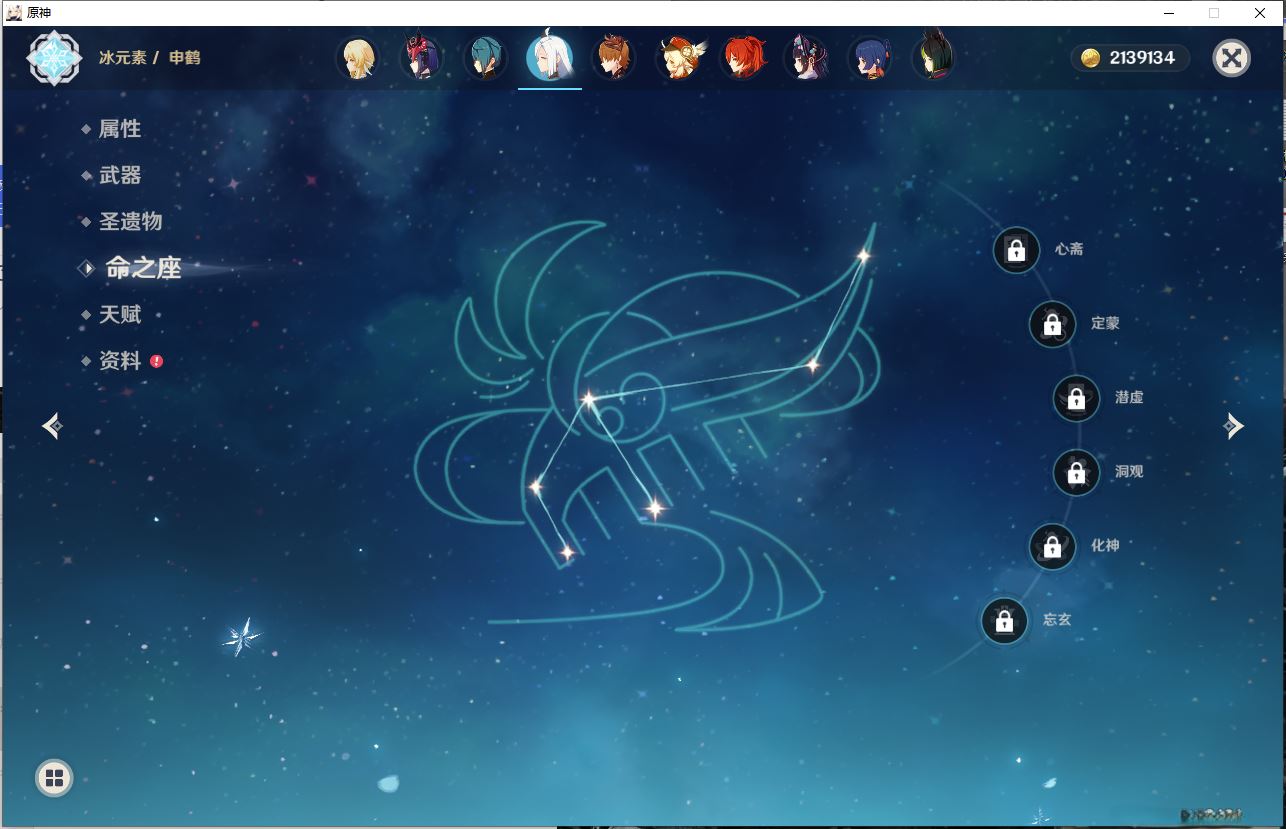Select the blonde Traveler character portrait
This screenshot has width=1286, height=829.
(x=357, y=58)
